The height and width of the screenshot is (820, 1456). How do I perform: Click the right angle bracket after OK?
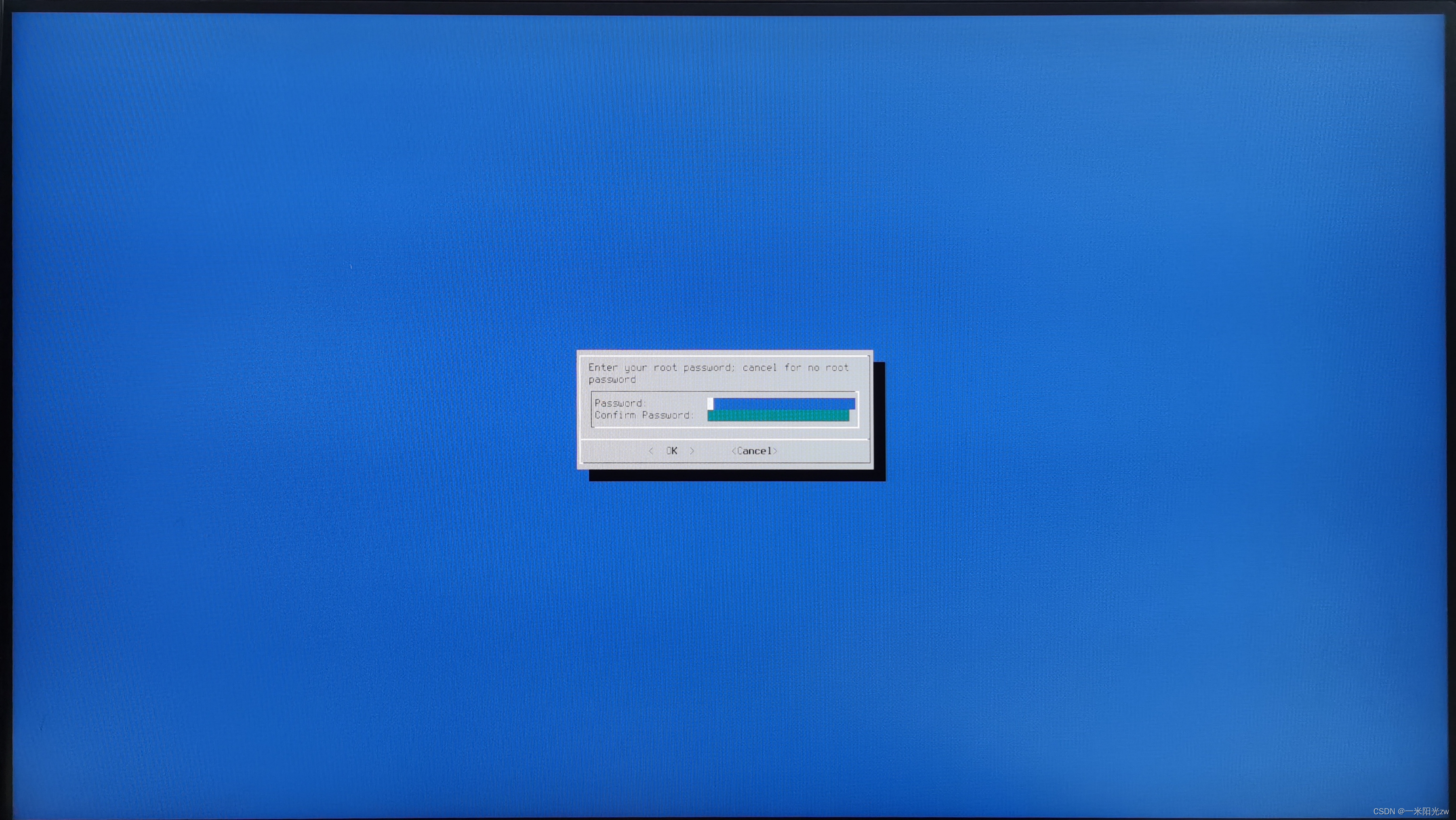692,451
